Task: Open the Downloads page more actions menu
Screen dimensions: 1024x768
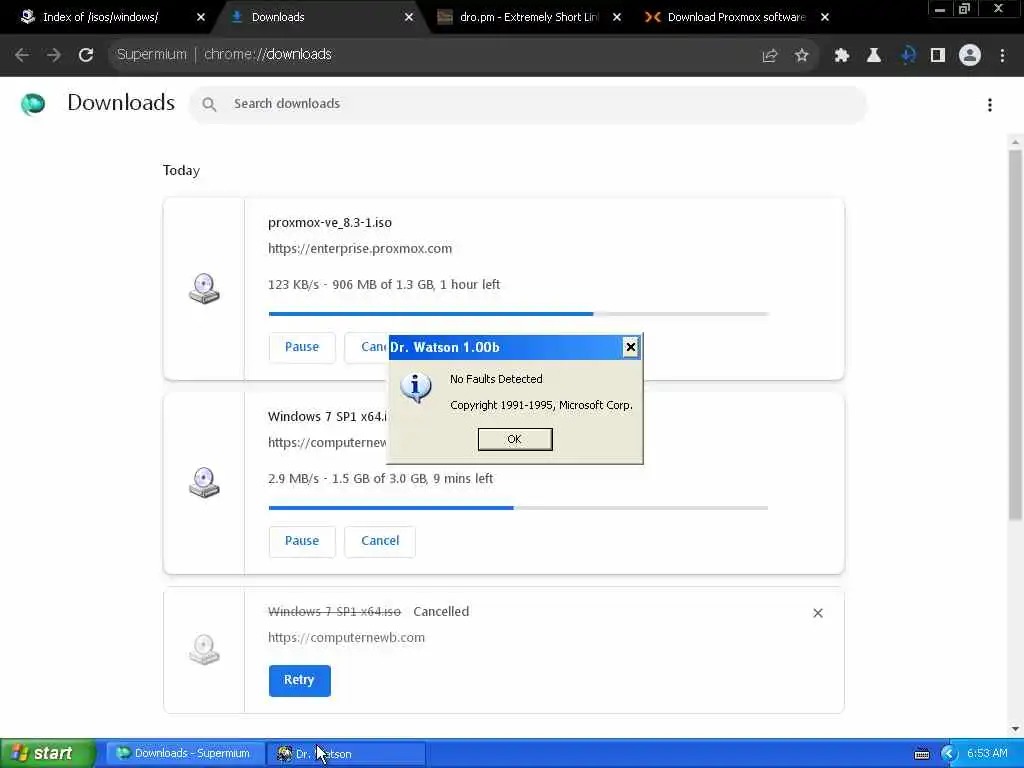Action: 990,104
